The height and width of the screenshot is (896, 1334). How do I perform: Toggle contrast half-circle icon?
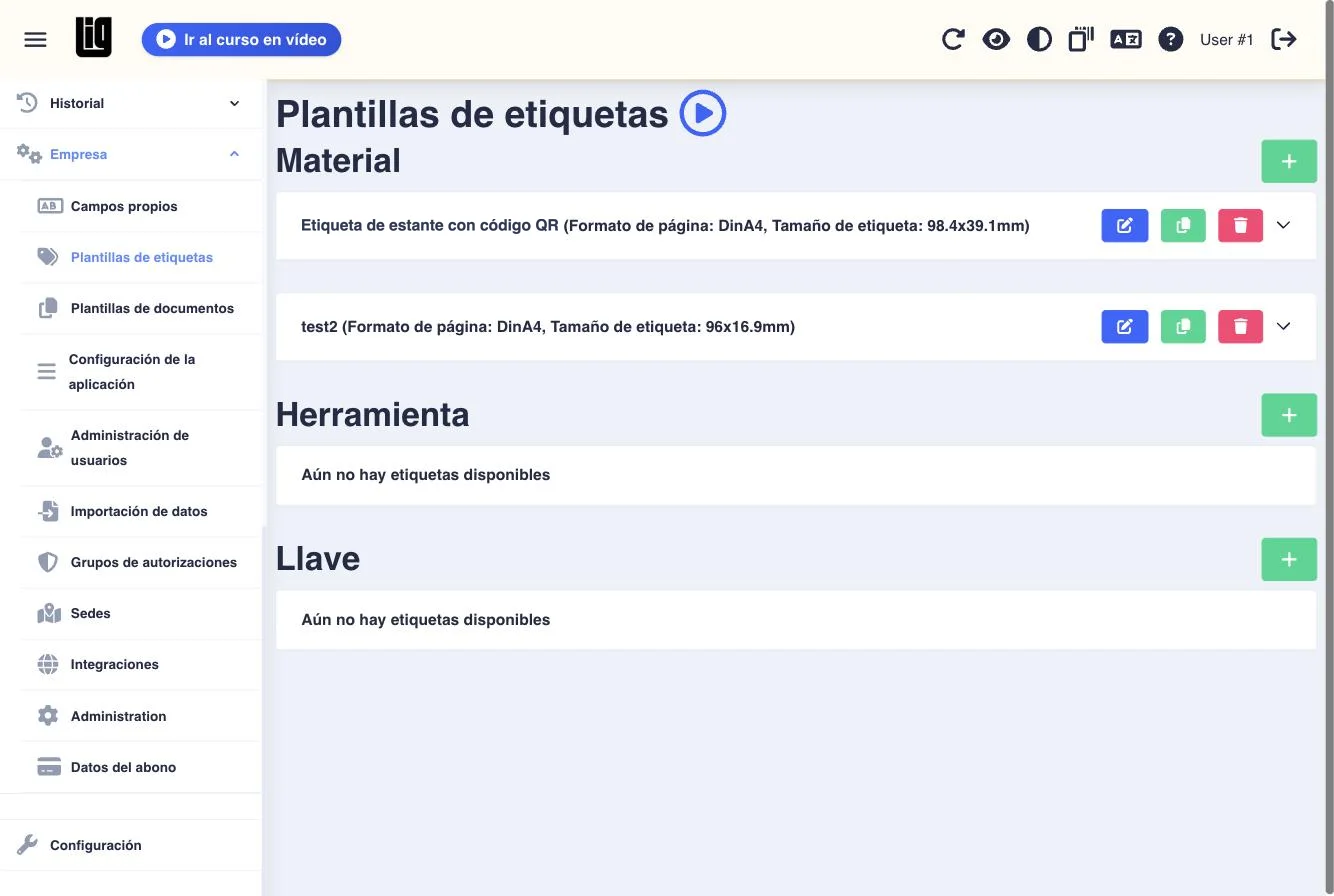coord(1039,39)
